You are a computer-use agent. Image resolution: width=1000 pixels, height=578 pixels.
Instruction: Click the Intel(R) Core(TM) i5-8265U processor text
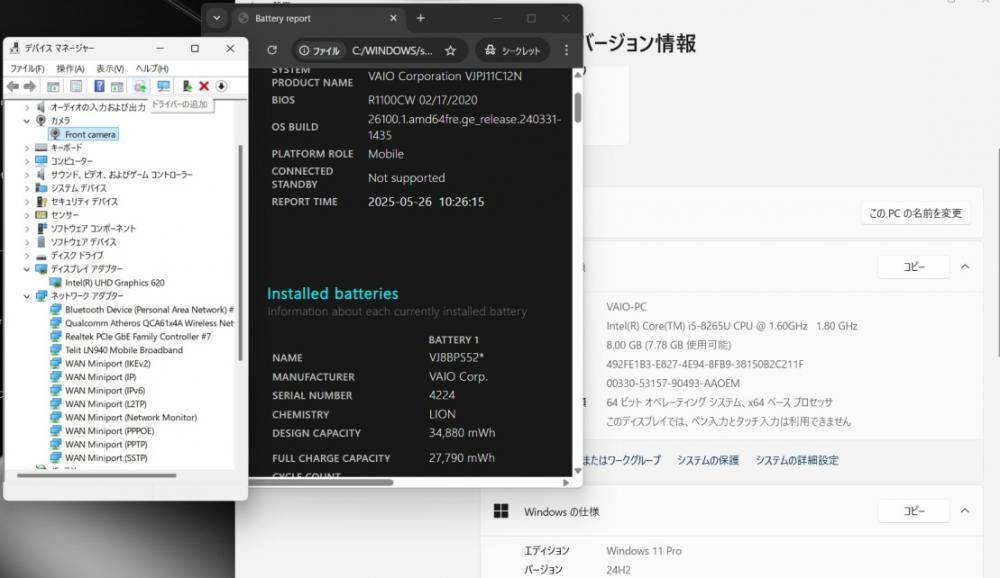[732, 326]
